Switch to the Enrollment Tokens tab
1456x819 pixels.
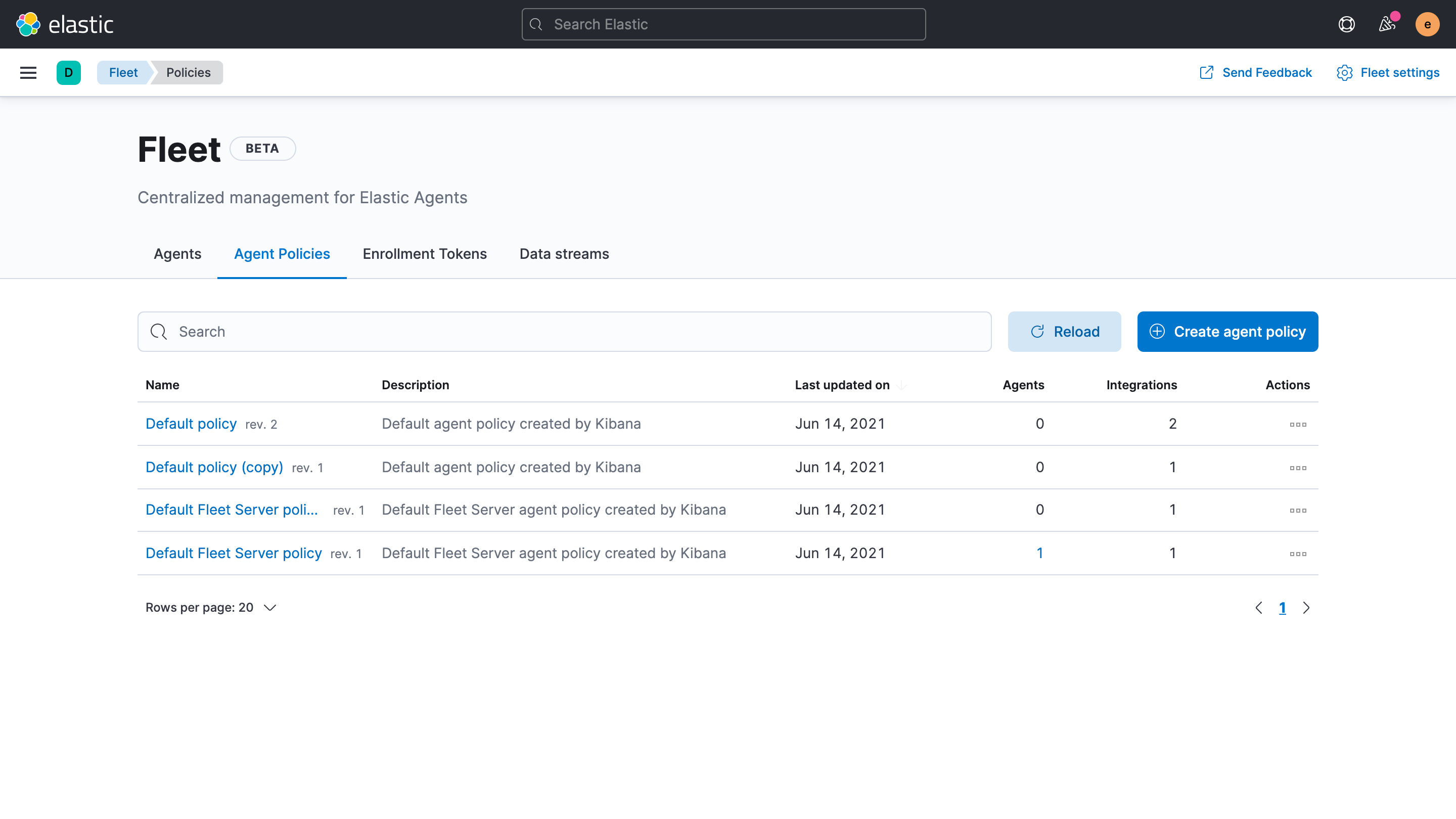coord(425,254)
